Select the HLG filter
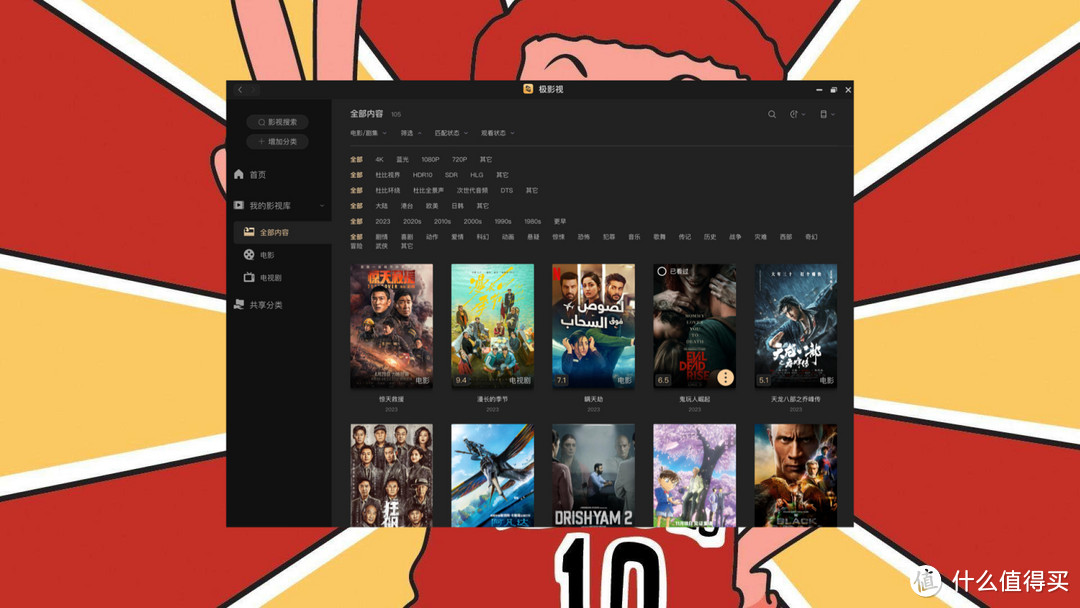 tap(477, 175)
